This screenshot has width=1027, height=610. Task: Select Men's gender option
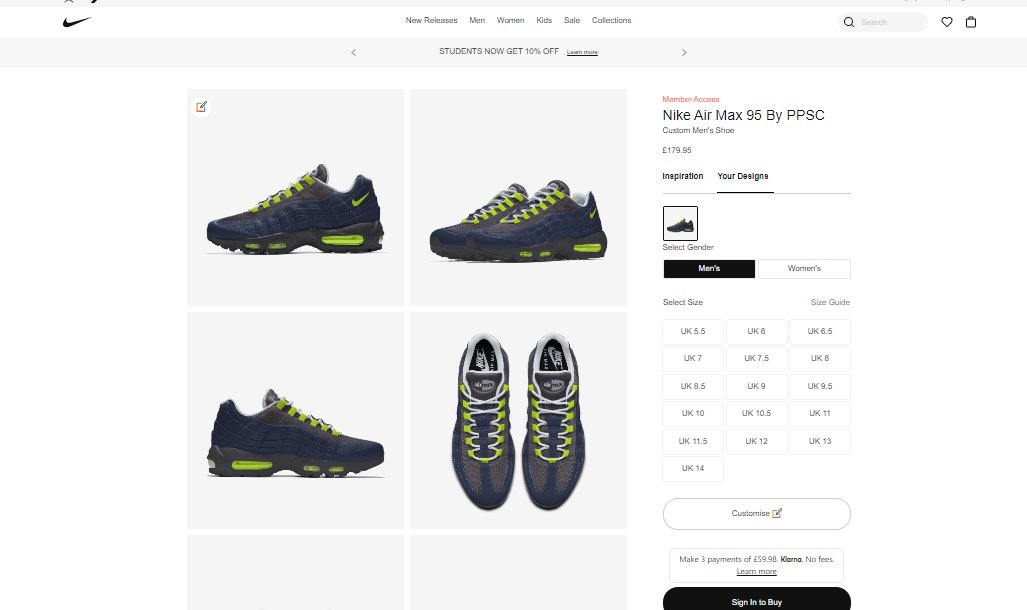[x=709, y=269]
